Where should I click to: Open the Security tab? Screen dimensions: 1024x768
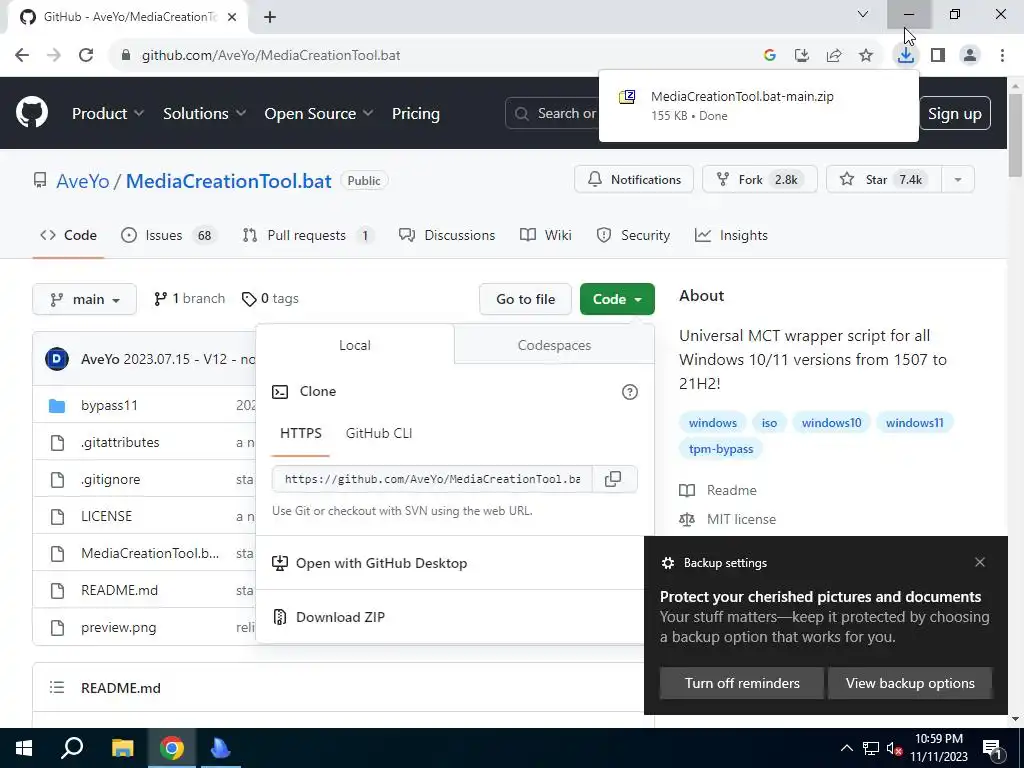(633, 235)
